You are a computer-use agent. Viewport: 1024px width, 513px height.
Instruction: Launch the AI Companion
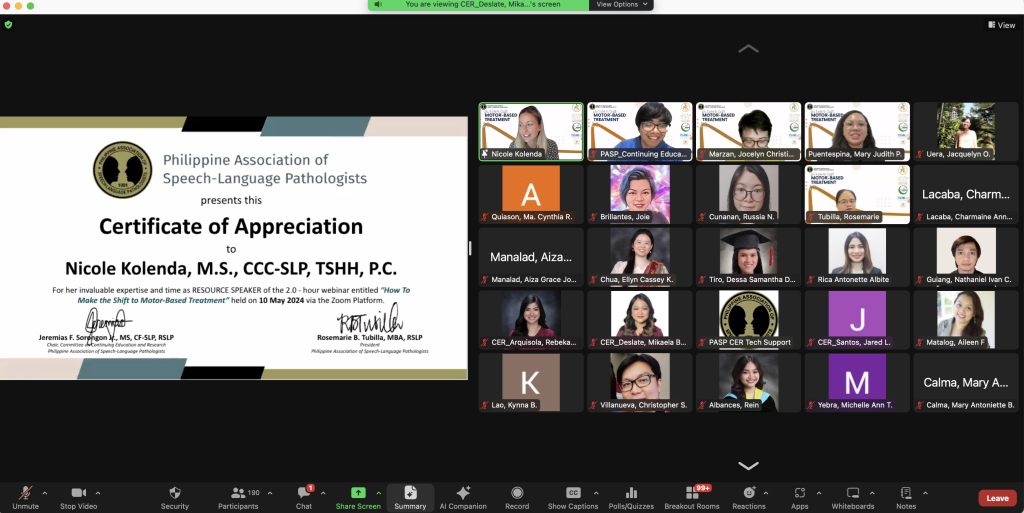click(x=463, y=497)
